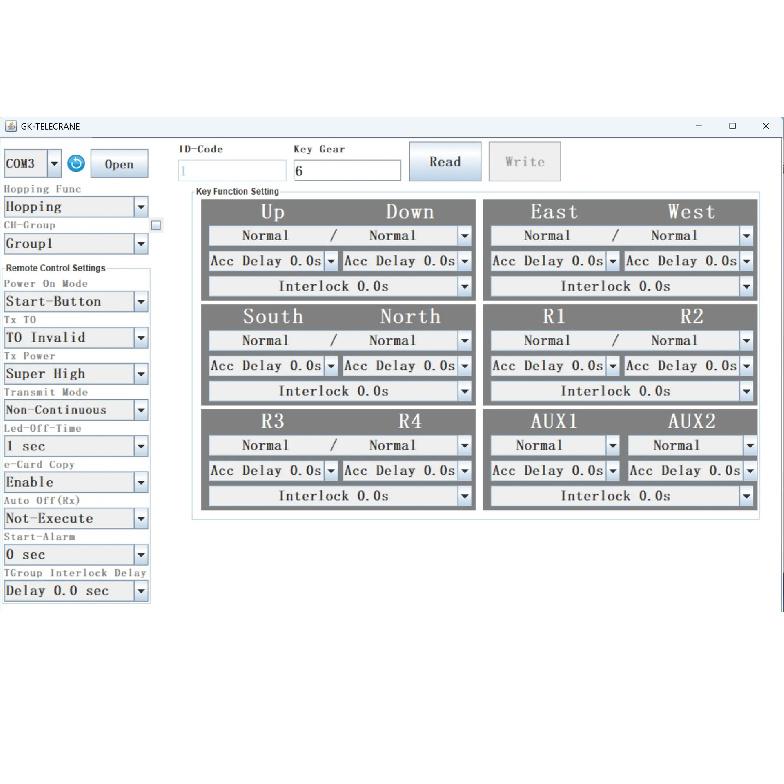Open the AUX1 Acc Delay dropdown
Viewport: 784px width, 784px height.
[555, 471]
